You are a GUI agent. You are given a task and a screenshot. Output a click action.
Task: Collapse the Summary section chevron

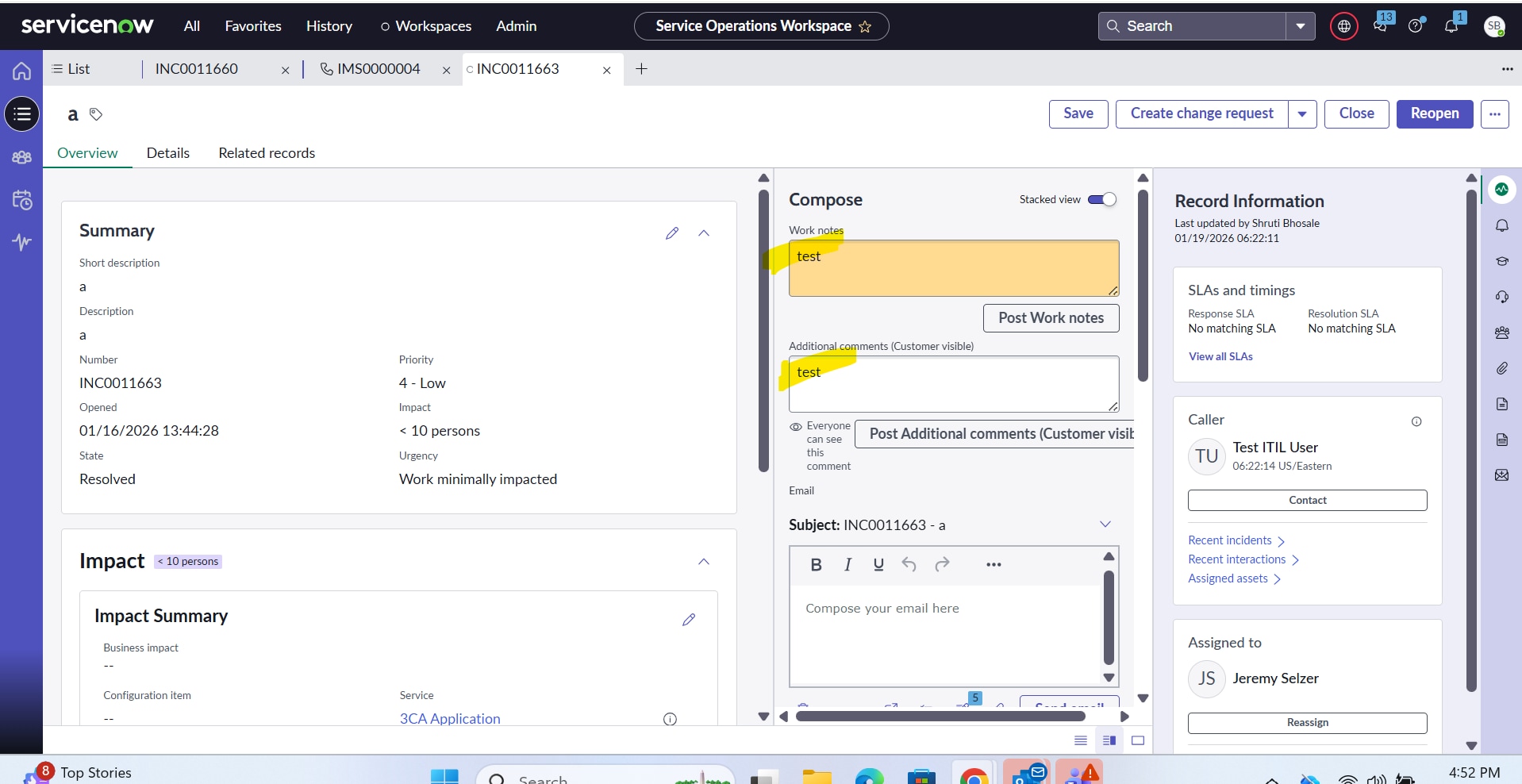point(704,233)
